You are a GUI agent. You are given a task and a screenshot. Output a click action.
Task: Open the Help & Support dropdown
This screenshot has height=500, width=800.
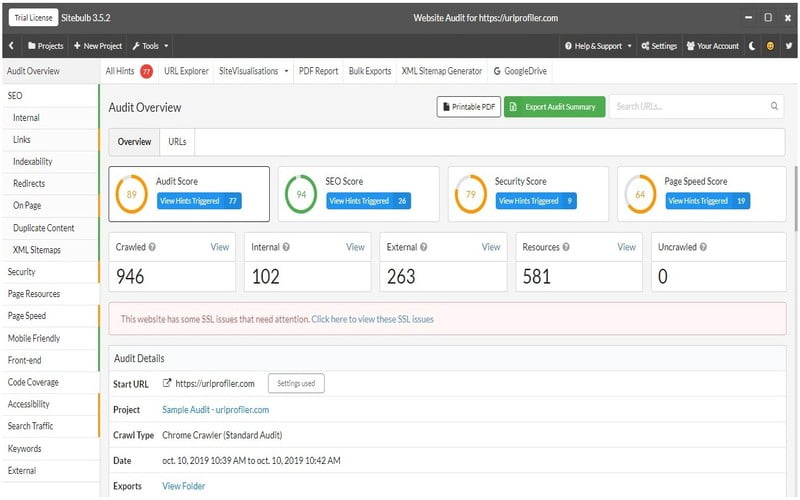click(598, 46)
